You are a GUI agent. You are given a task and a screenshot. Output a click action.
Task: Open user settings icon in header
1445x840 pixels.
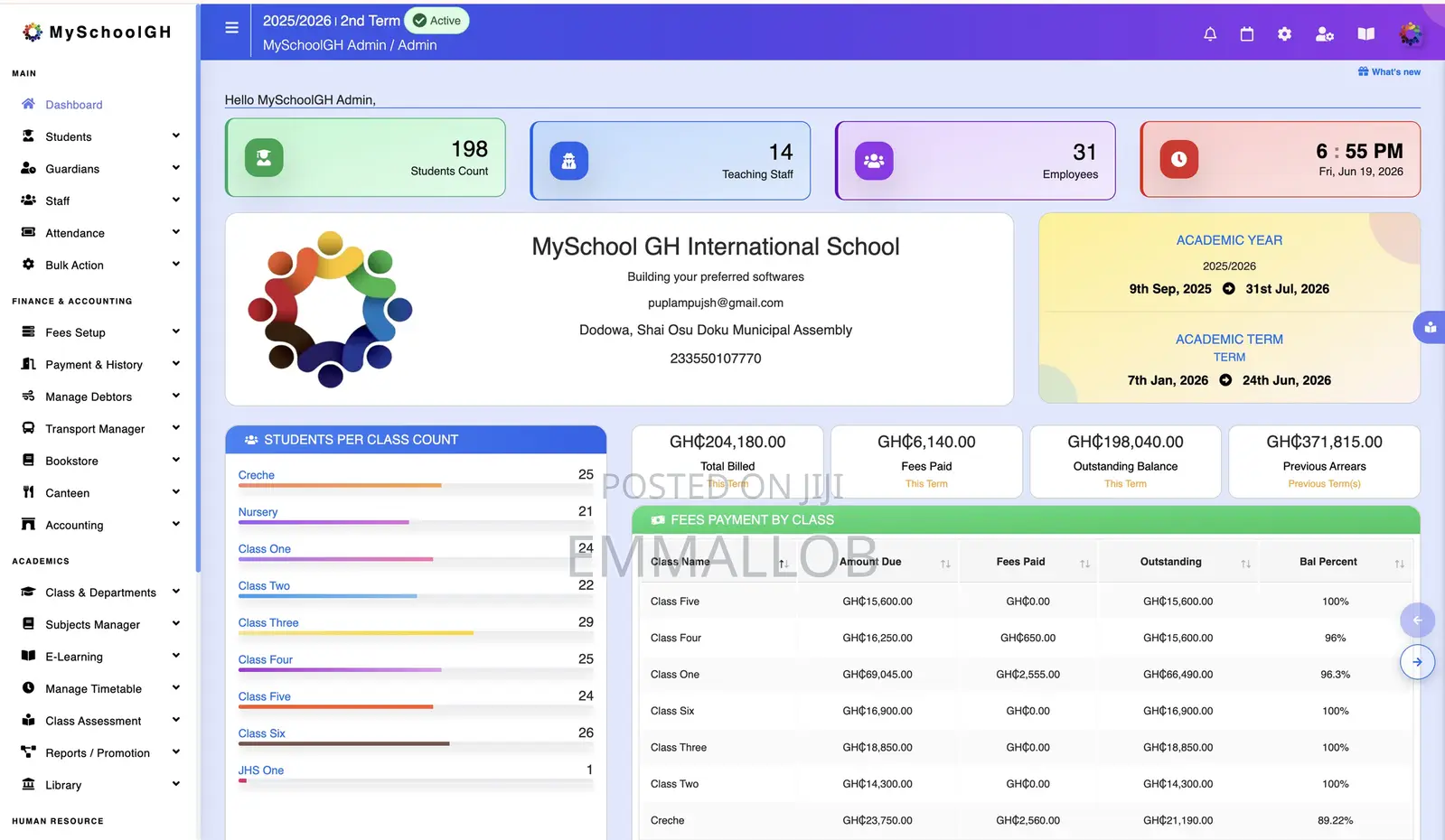1325,34
